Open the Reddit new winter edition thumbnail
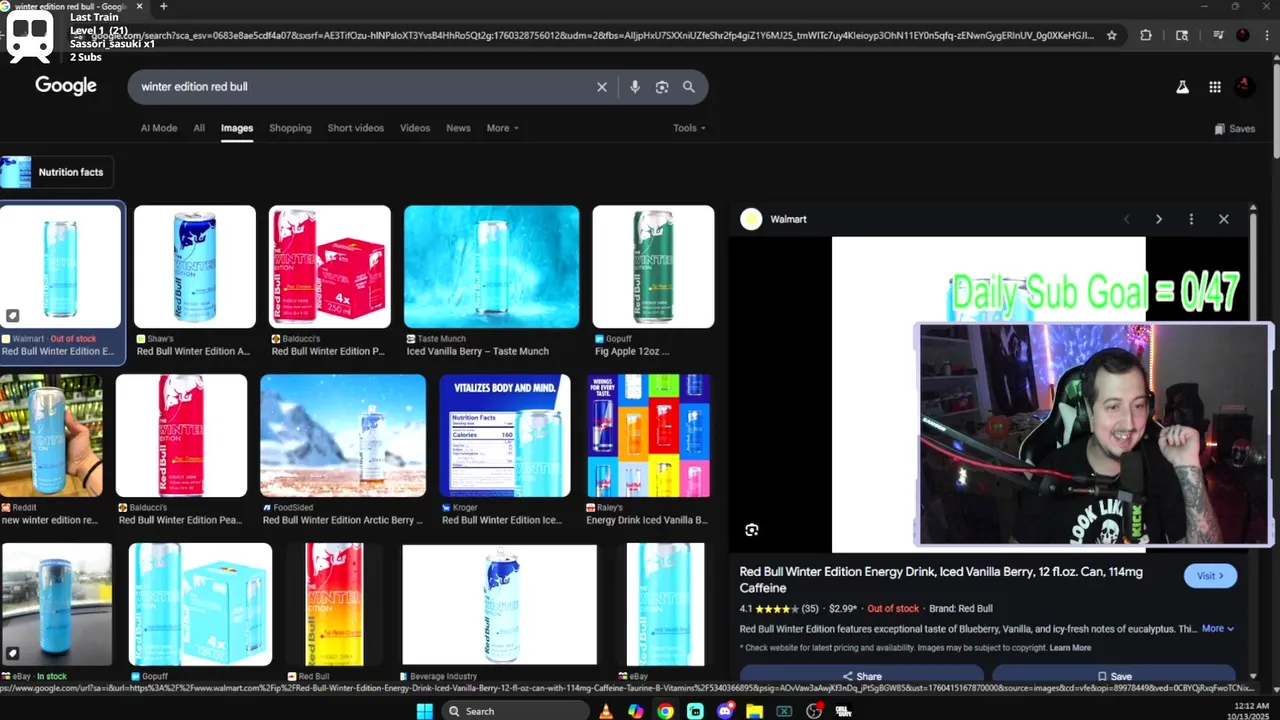The height and width of the screenshot is (720, 1280). tap(51, 436)
